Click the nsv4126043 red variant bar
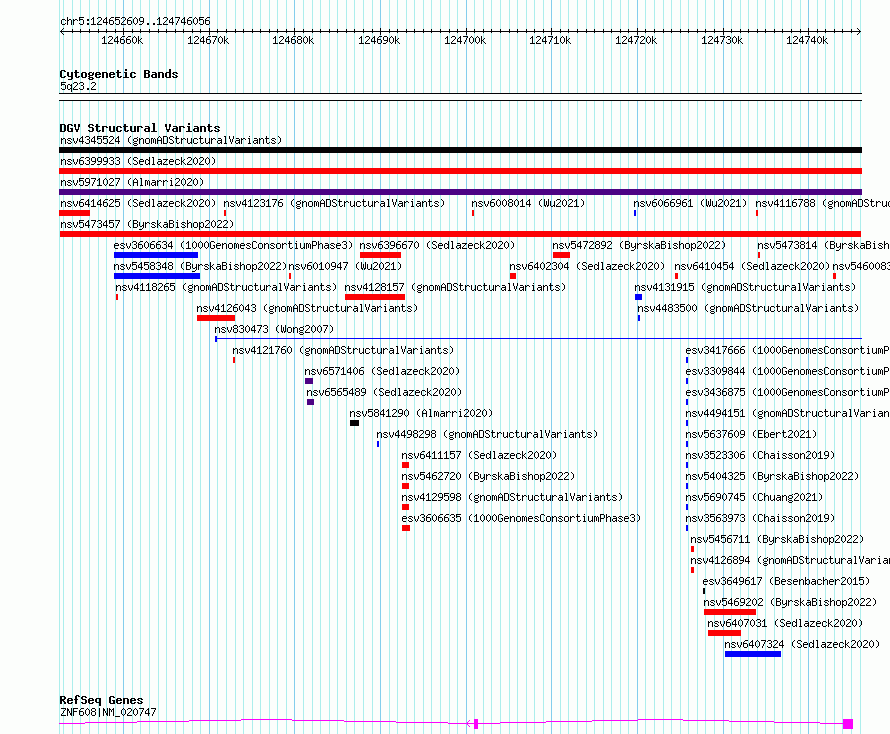Viewport: 890px width, 734px height. (216, 318)
